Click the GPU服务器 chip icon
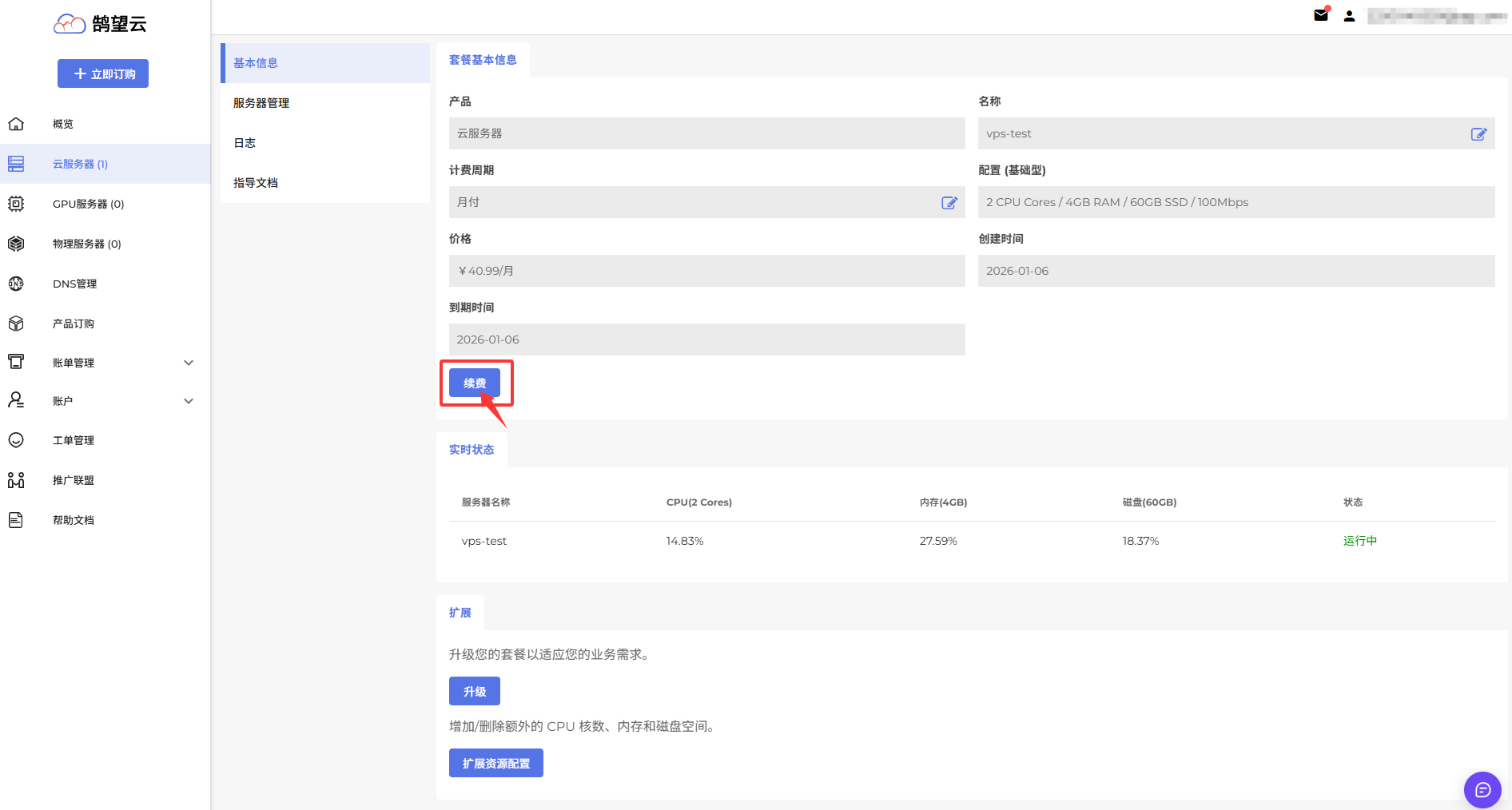1512x810 pixels. 16,204
